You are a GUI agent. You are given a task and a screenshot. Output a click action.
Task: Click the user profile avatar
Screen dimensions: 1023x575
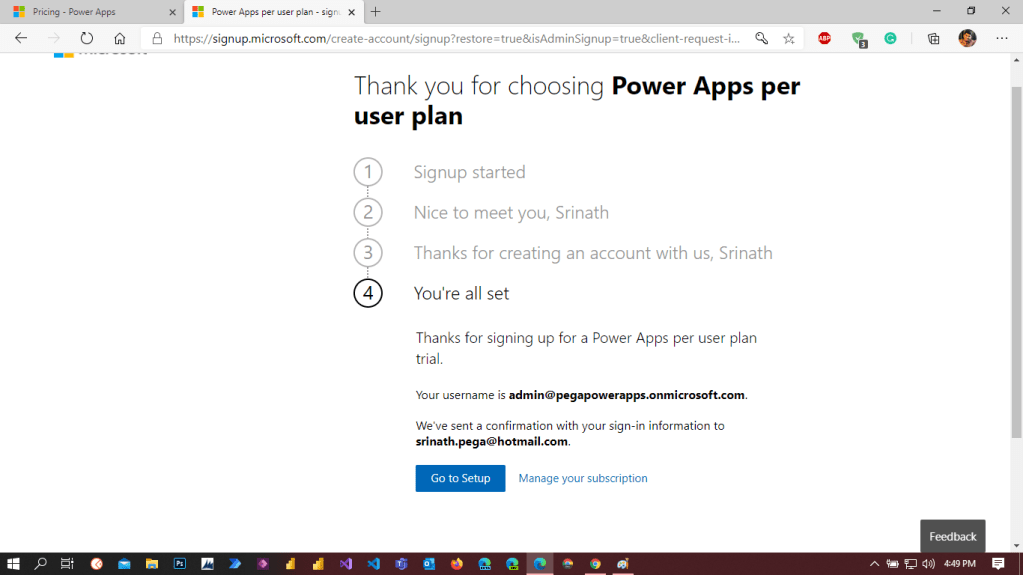point(967,38)
